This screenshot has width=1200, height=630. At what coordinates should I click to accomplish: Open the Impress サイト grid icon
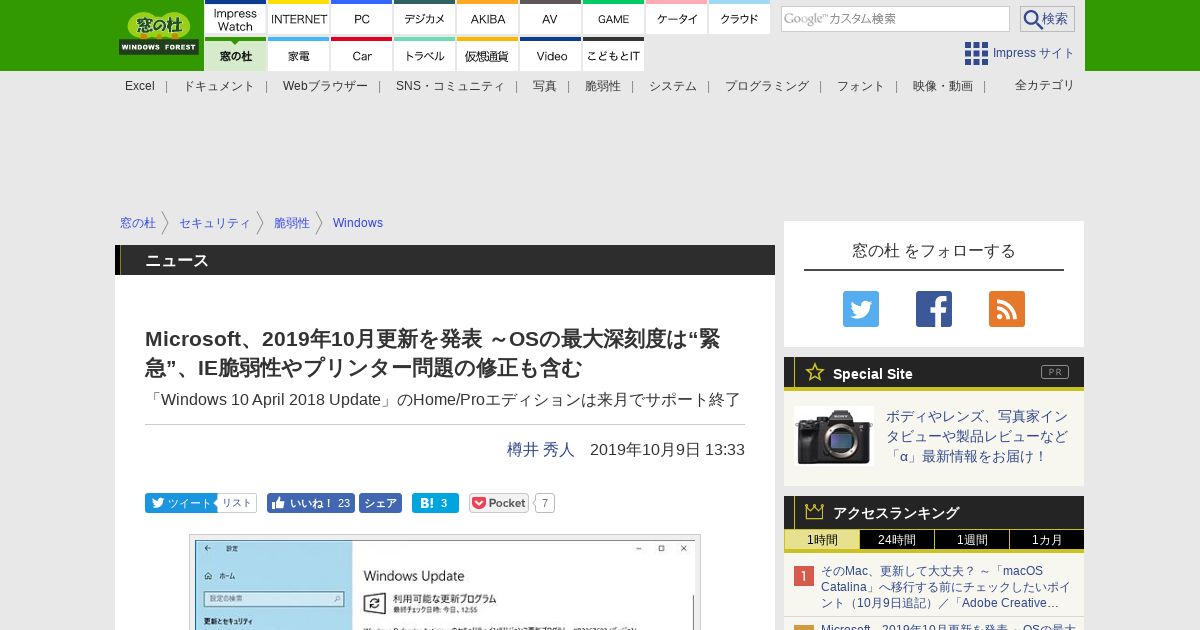[x=976, y=53]
